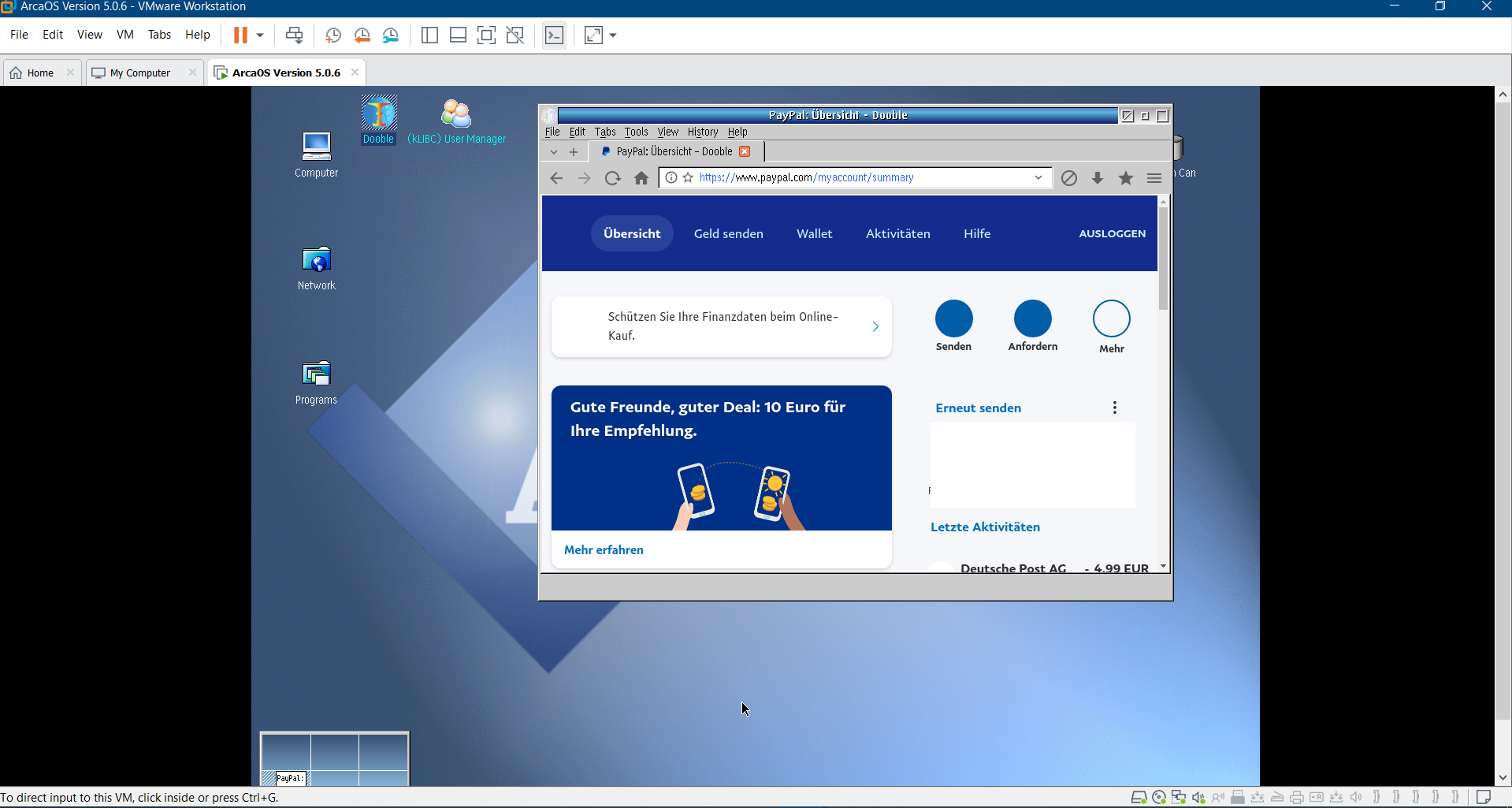This screenshot has height=808, width=1512.
Task: Enter VMware full screen mode
Action: tap(487, 35)
